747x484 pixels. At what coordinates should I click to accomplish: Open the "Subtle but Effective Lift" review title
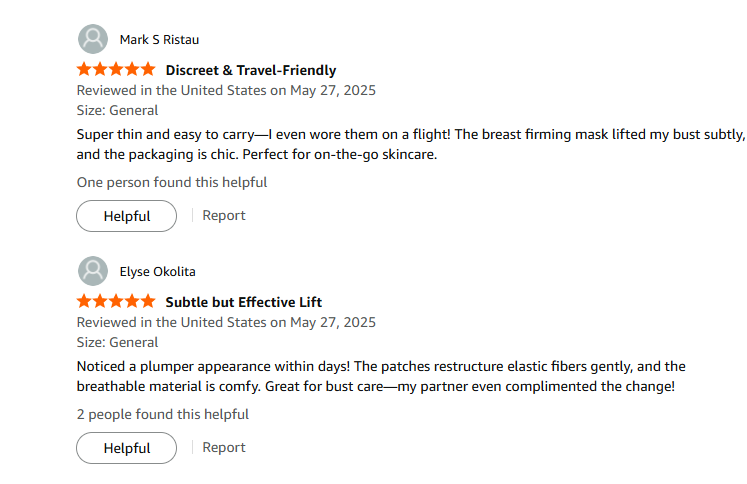pyautogui.click(x=243, y=302)
